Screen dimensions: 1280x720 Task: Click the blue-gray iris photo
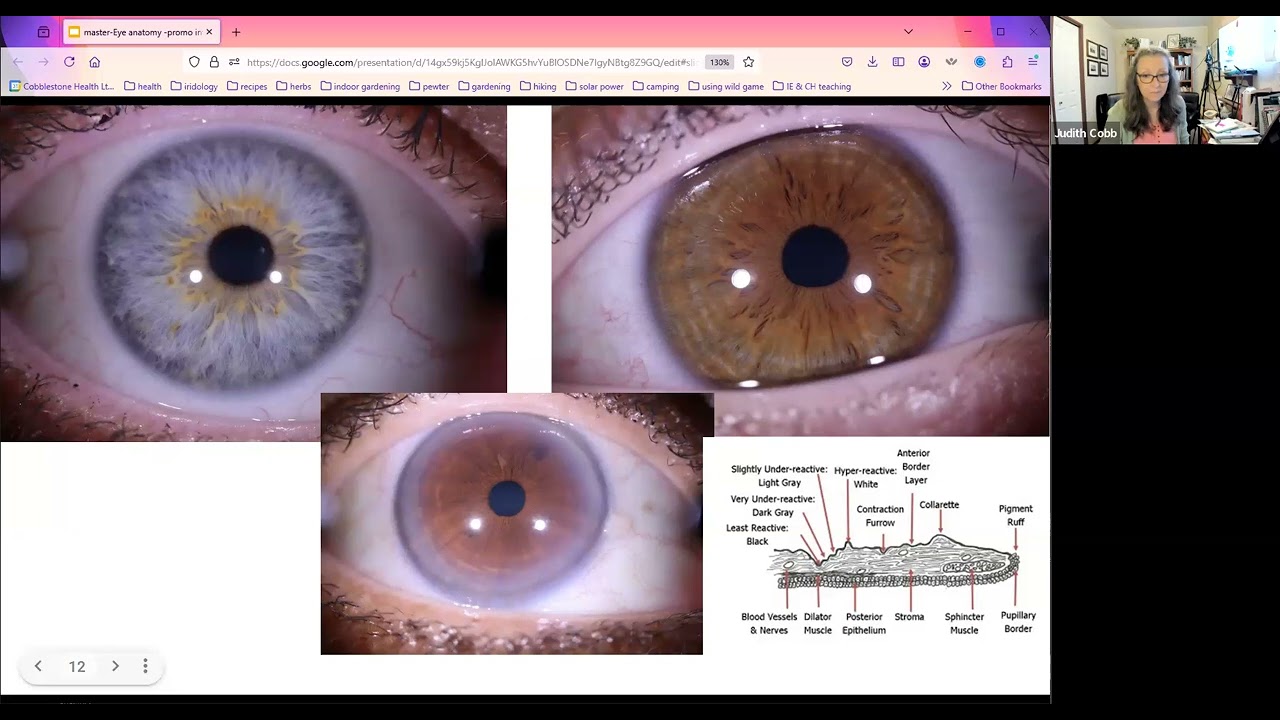click(253, 273)
